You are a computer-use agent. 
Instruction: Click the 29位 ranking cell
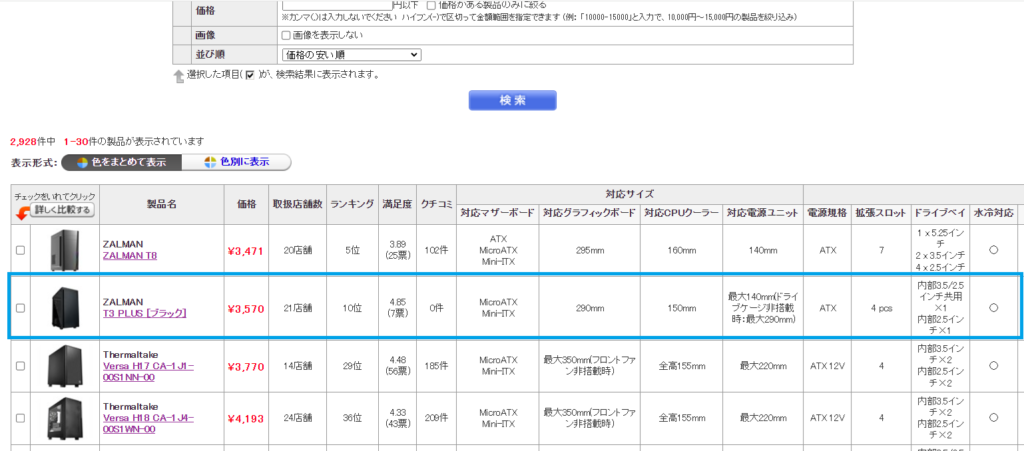[x=353, y=366]
